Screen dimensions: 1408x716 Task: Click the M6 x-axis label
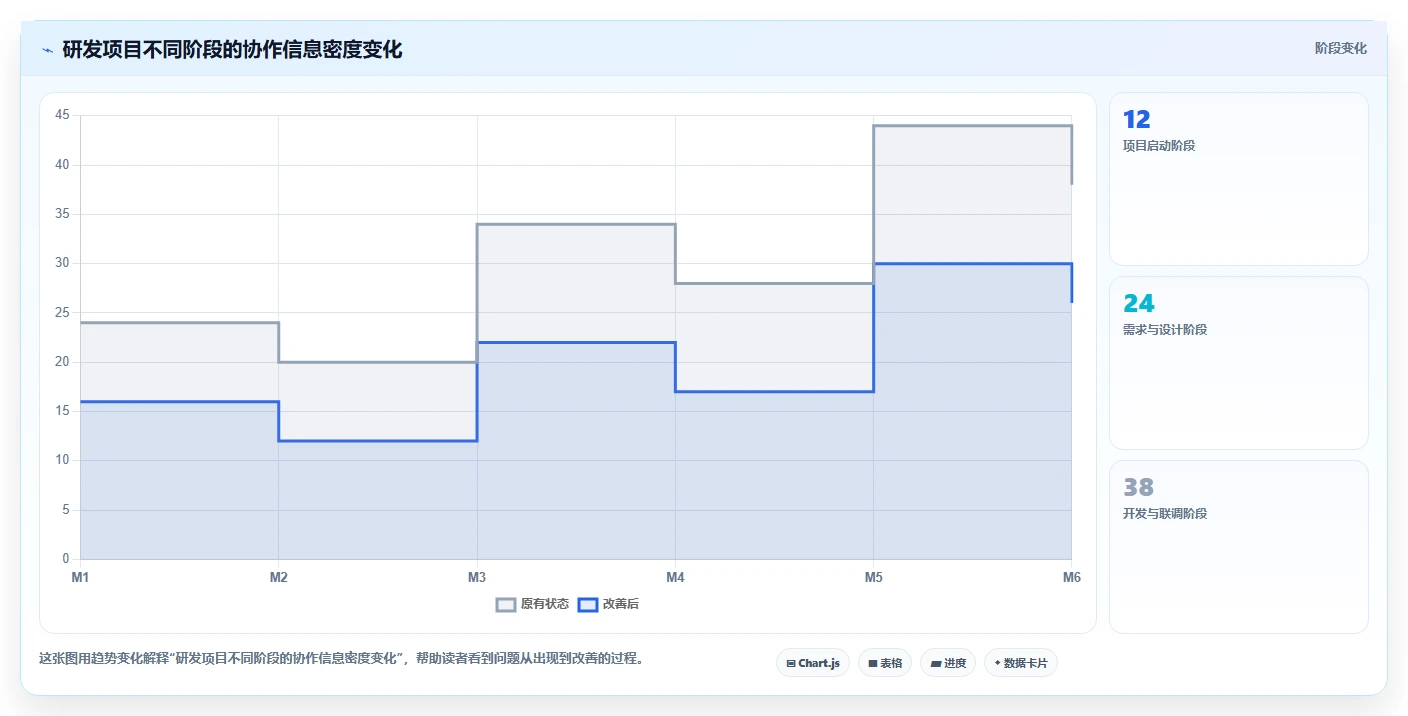(x=1072, y=577)
